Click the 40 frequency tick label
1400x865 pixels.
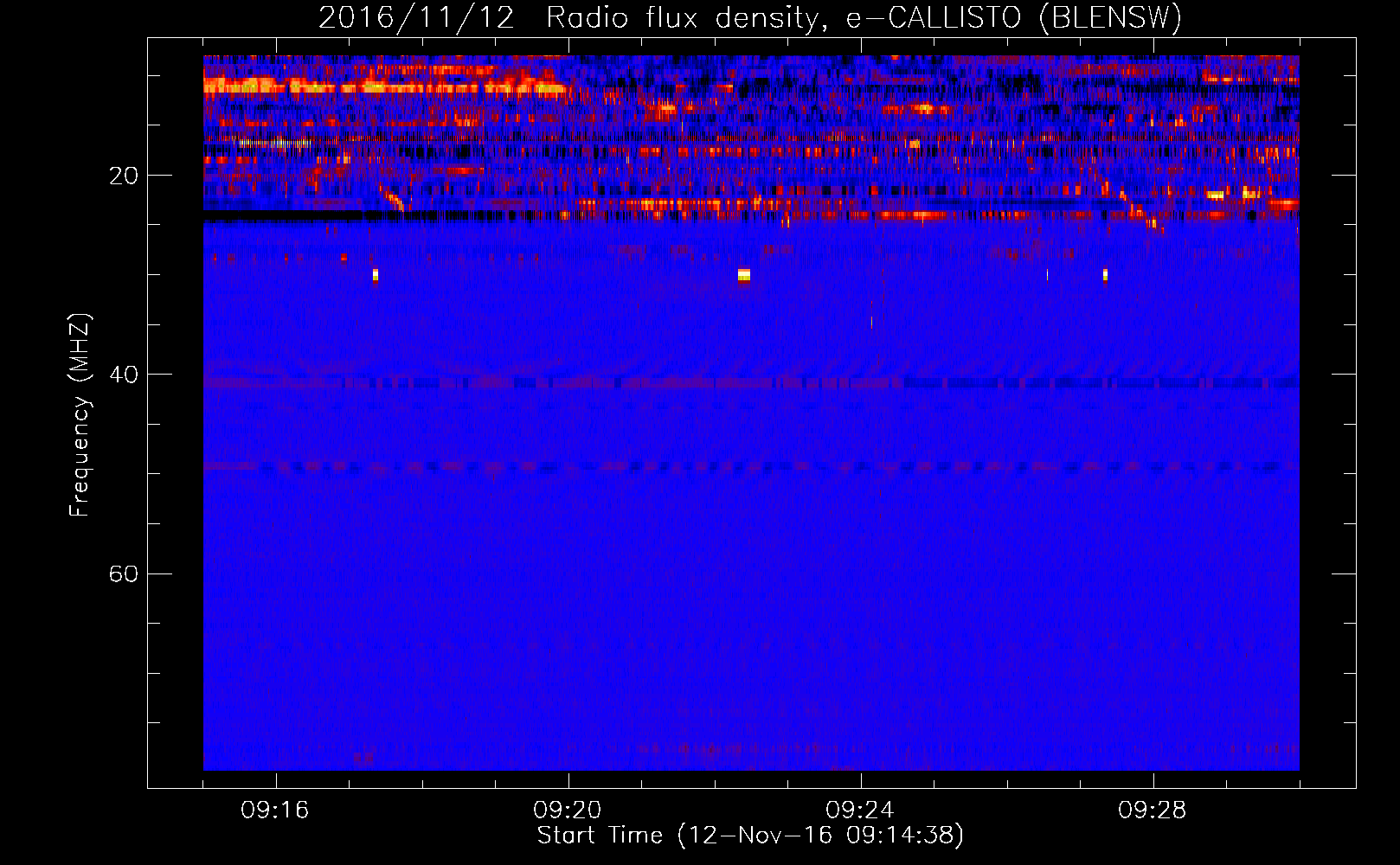pyautogui.click(x=124, y=375)
